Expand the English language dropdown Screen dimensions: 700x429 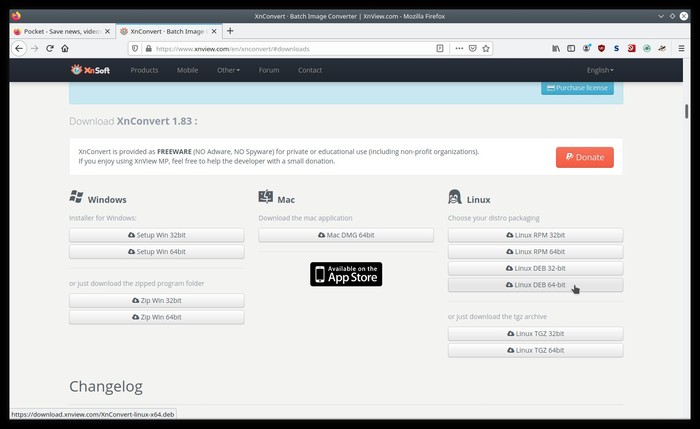(x=600, y=70)
